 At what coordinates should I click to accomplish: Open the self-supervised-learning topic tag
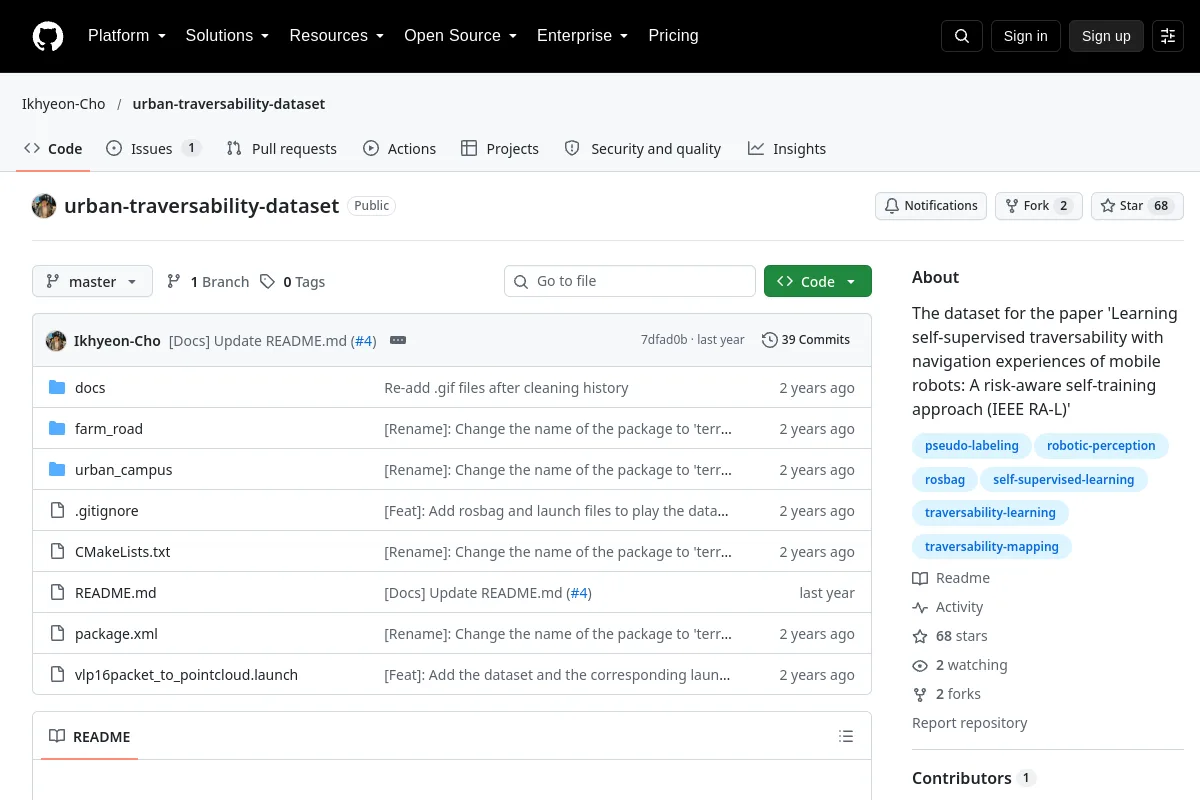pos(1064,480)
